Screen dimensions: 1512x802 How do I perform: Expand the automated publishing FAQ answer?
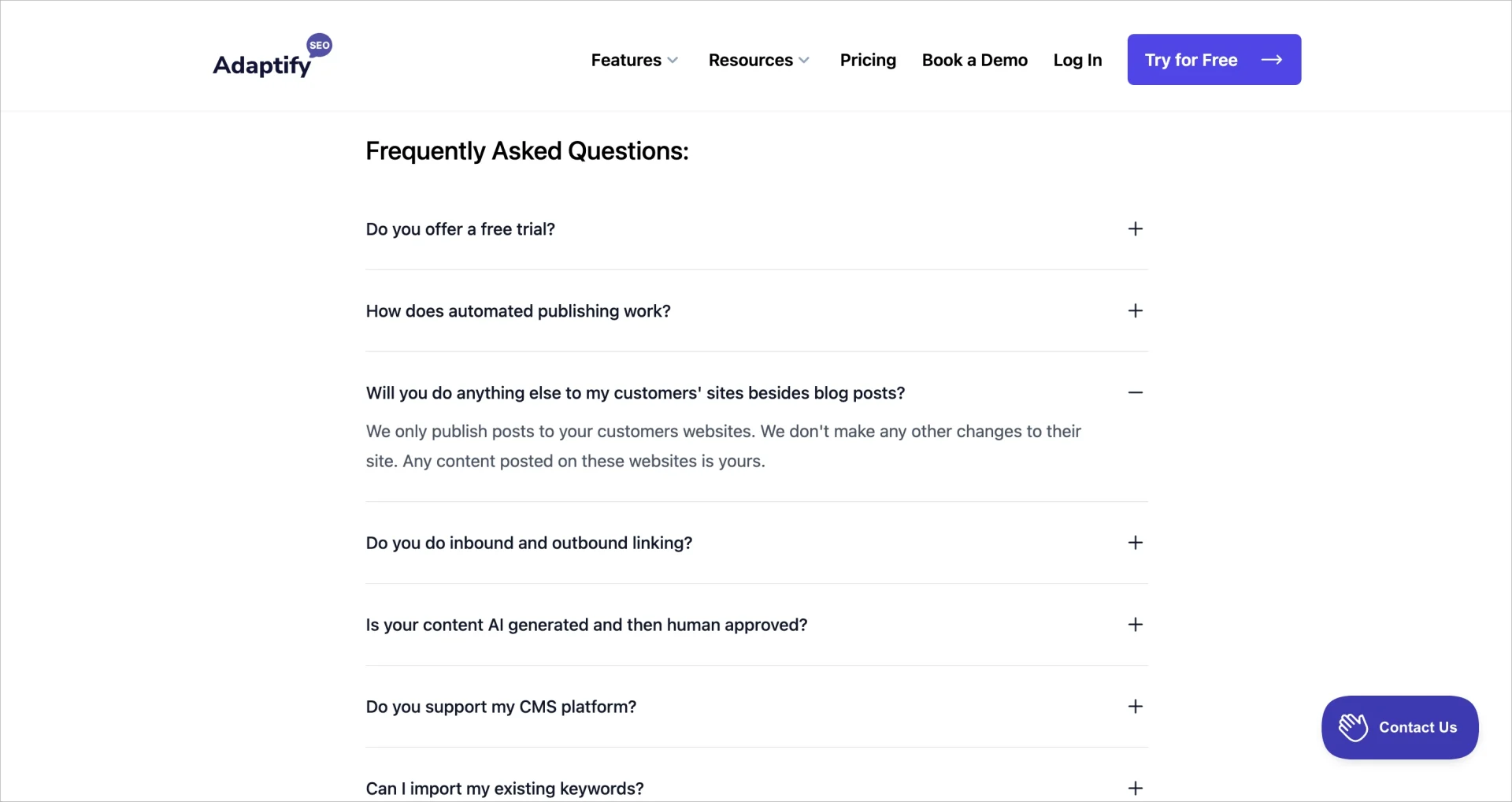point(517,310)
